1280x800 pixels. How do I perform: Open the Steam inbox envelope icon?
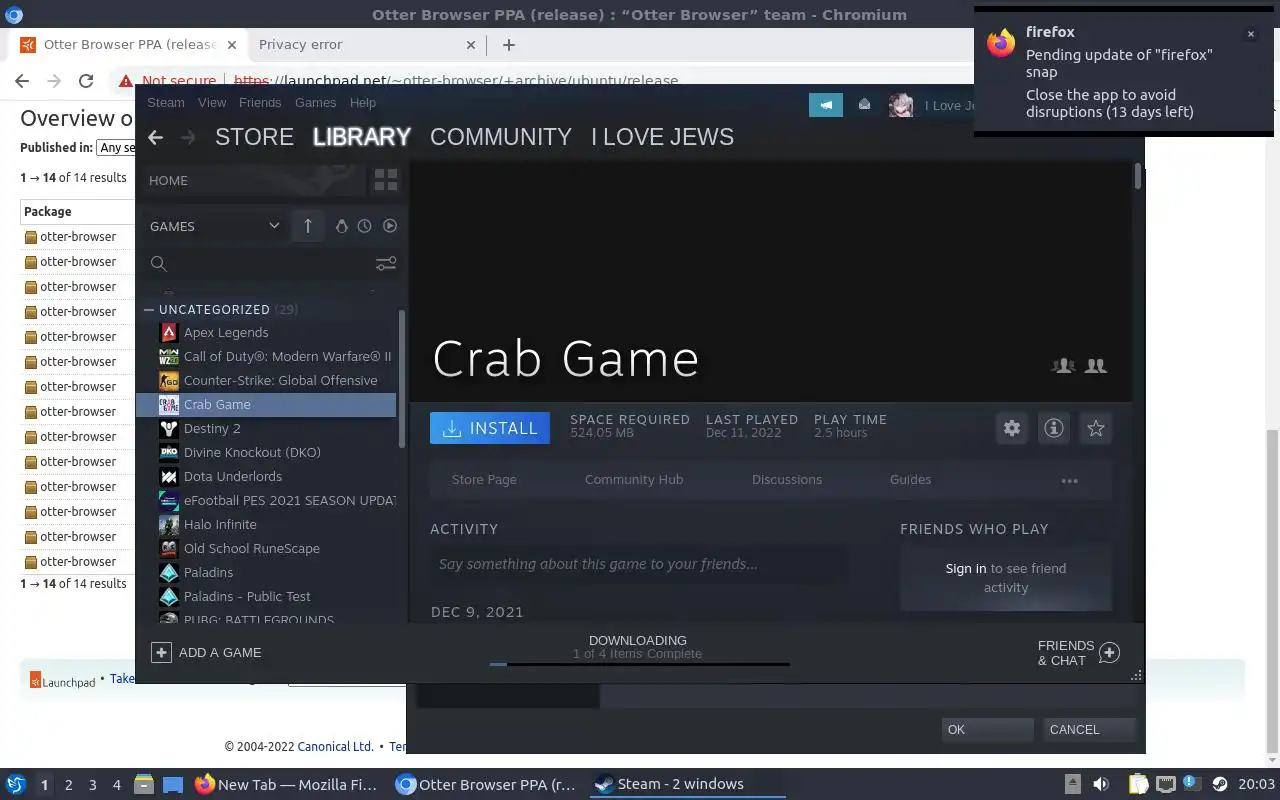865,104
